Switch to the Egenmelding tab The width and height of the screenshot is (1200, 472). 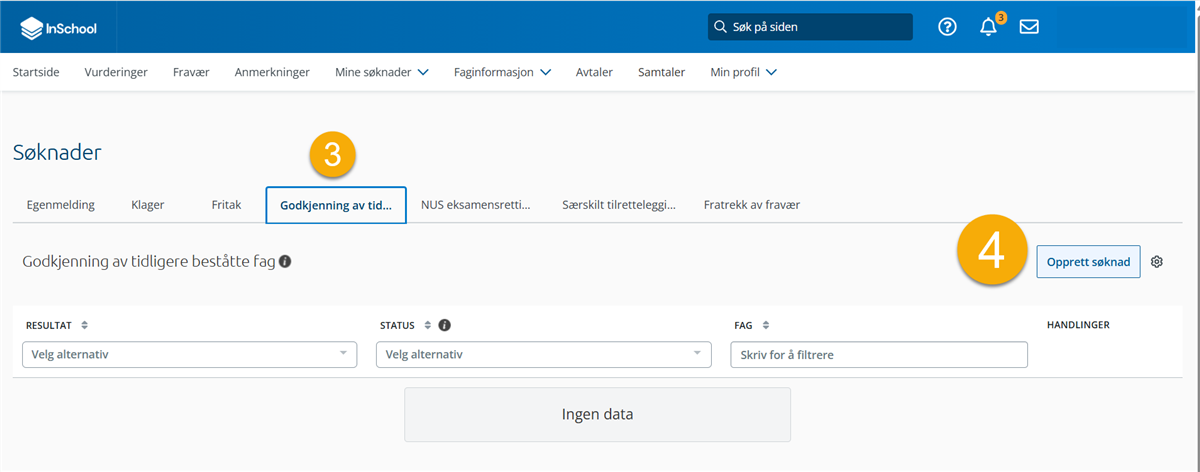pos(61,204)
